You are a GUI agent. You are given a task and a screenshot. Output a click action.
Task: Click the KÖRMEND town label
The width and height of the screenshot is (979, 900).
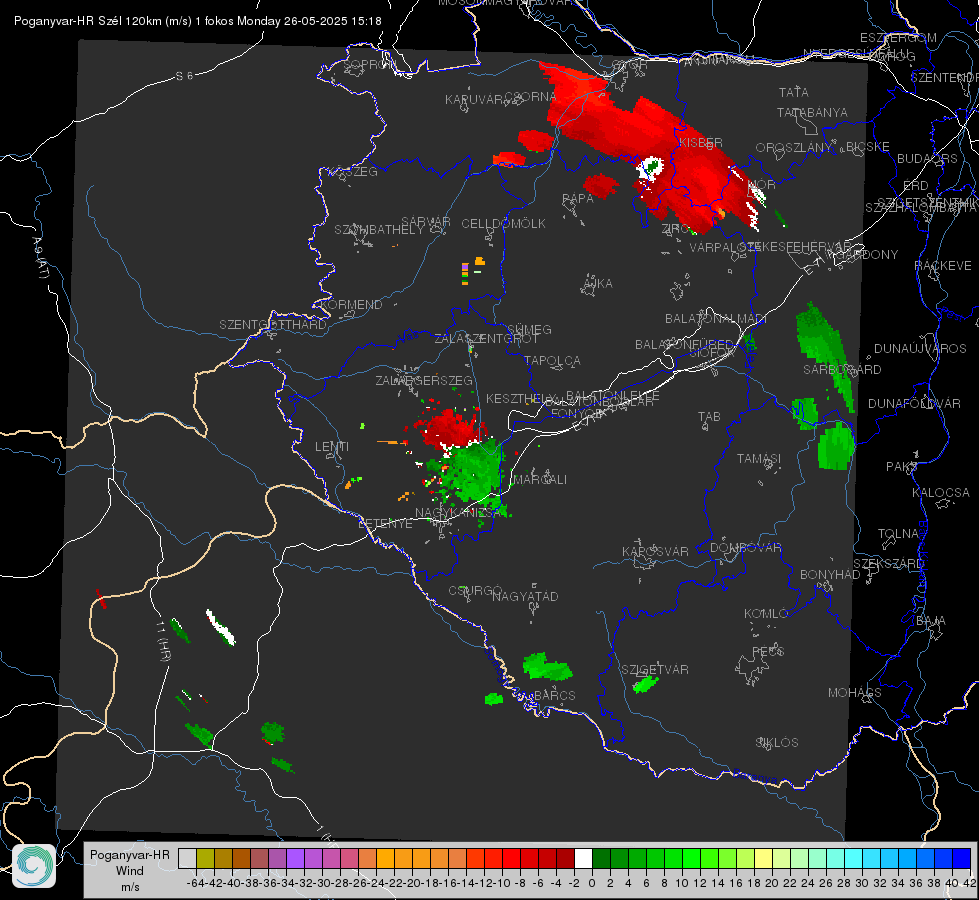[x=352, y=305]
